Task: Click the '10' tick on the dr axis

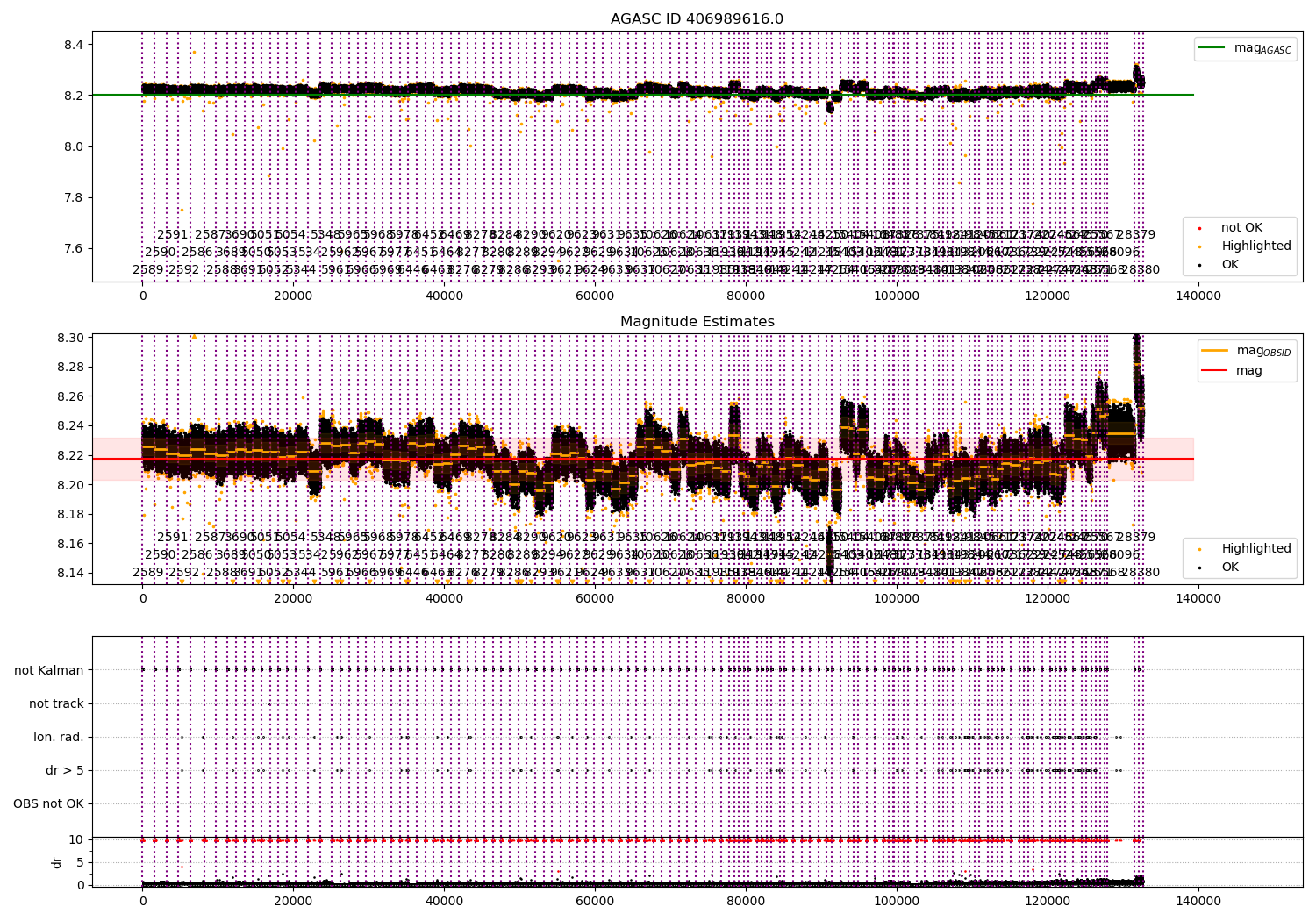Action: (76, 839)
